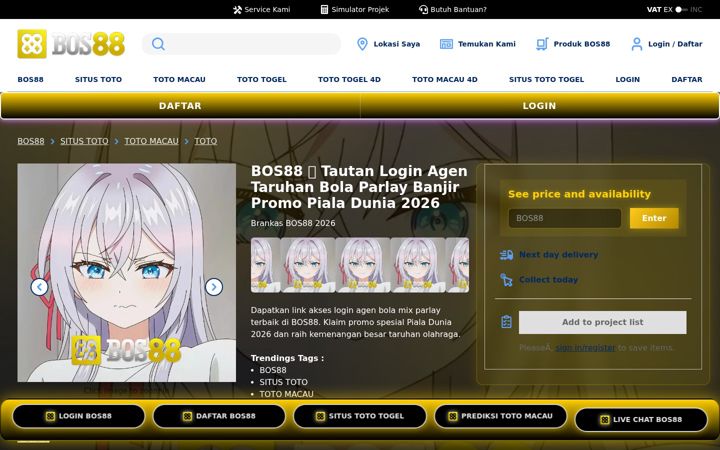The image size is (720, 450).
Task: Open BOS88 breadcrumb link
Action: click(31, 141)
